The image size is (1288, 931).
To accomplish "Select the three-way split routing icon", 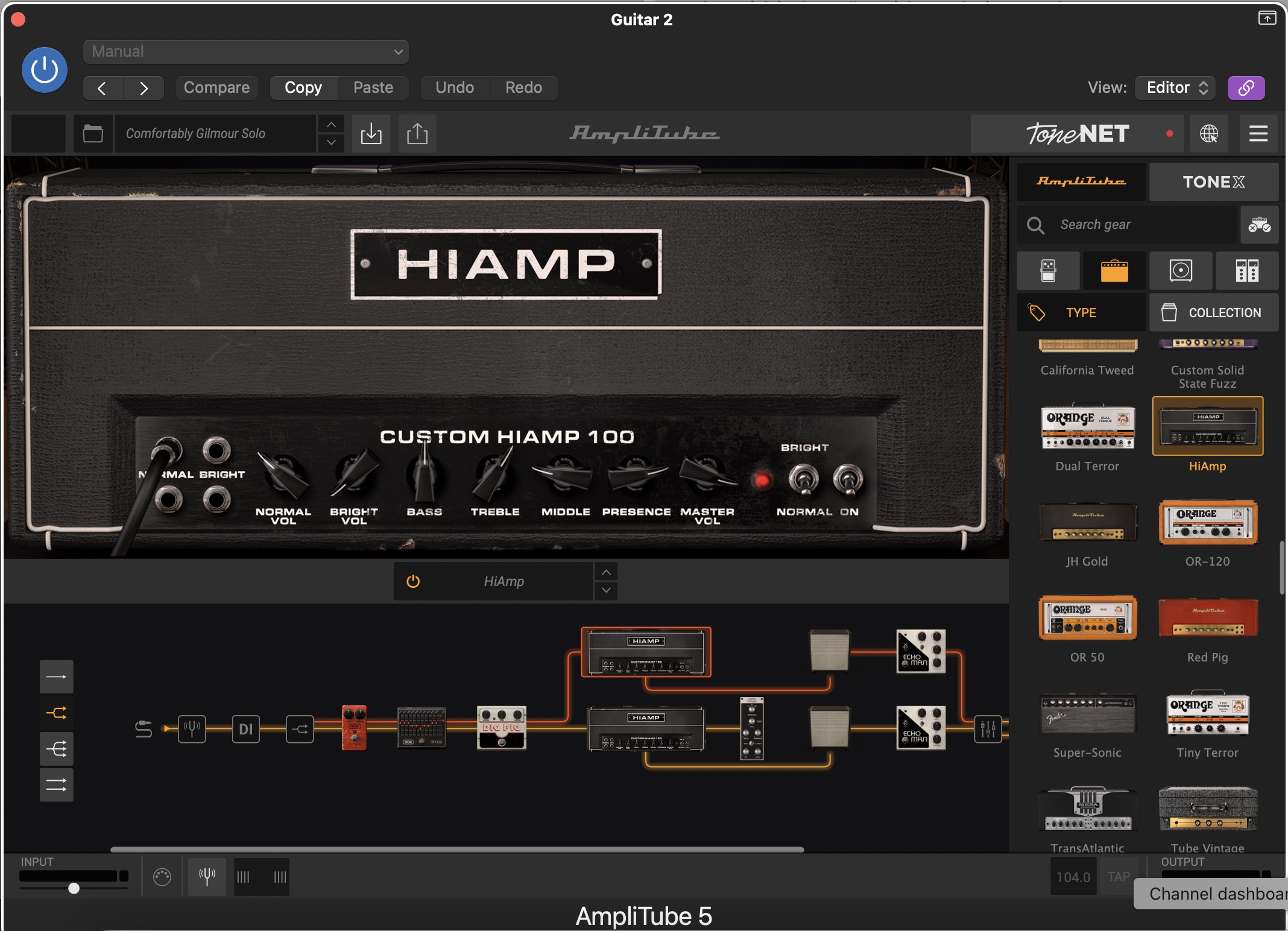I will click(x=57, y=750).
